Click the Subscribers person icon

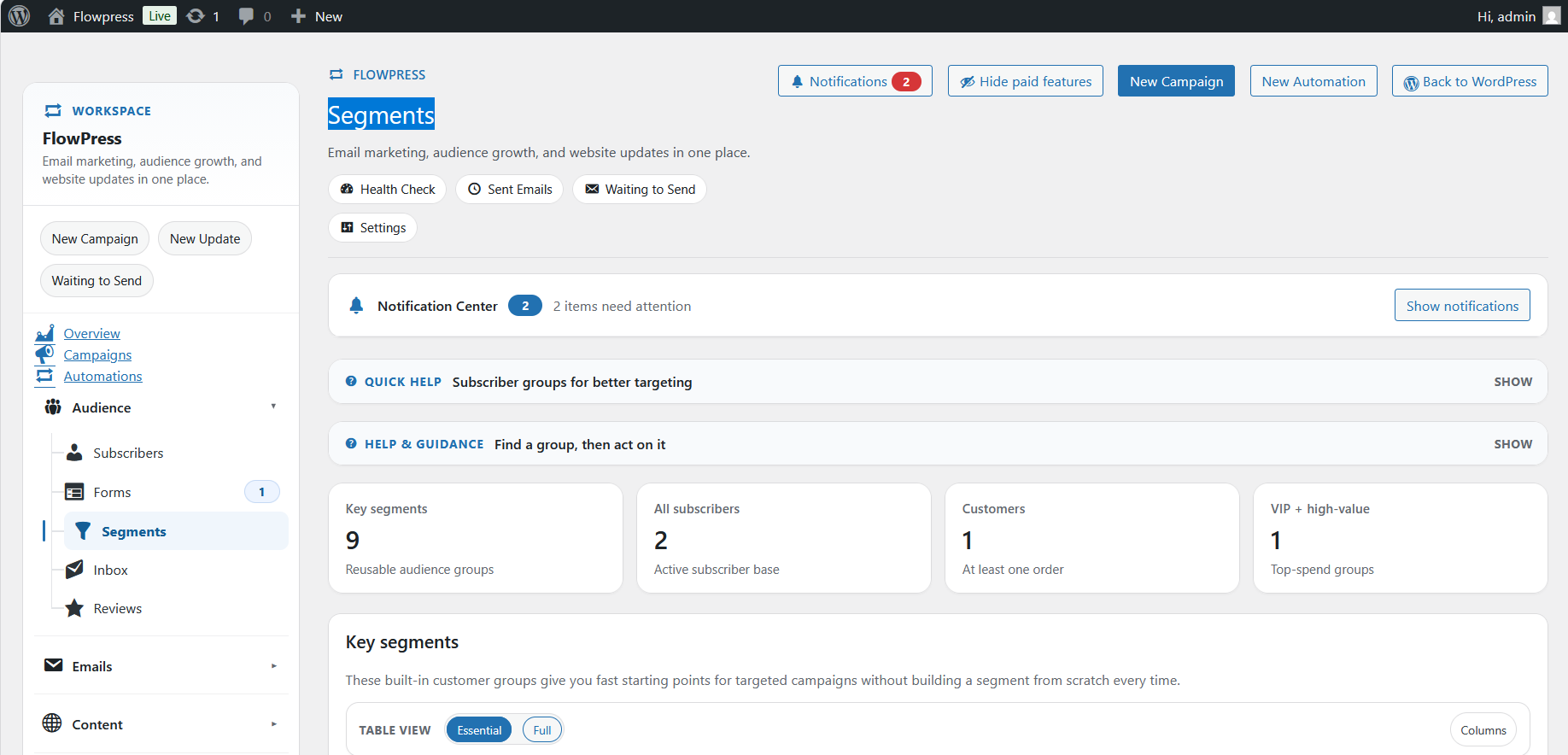point(74,453)
